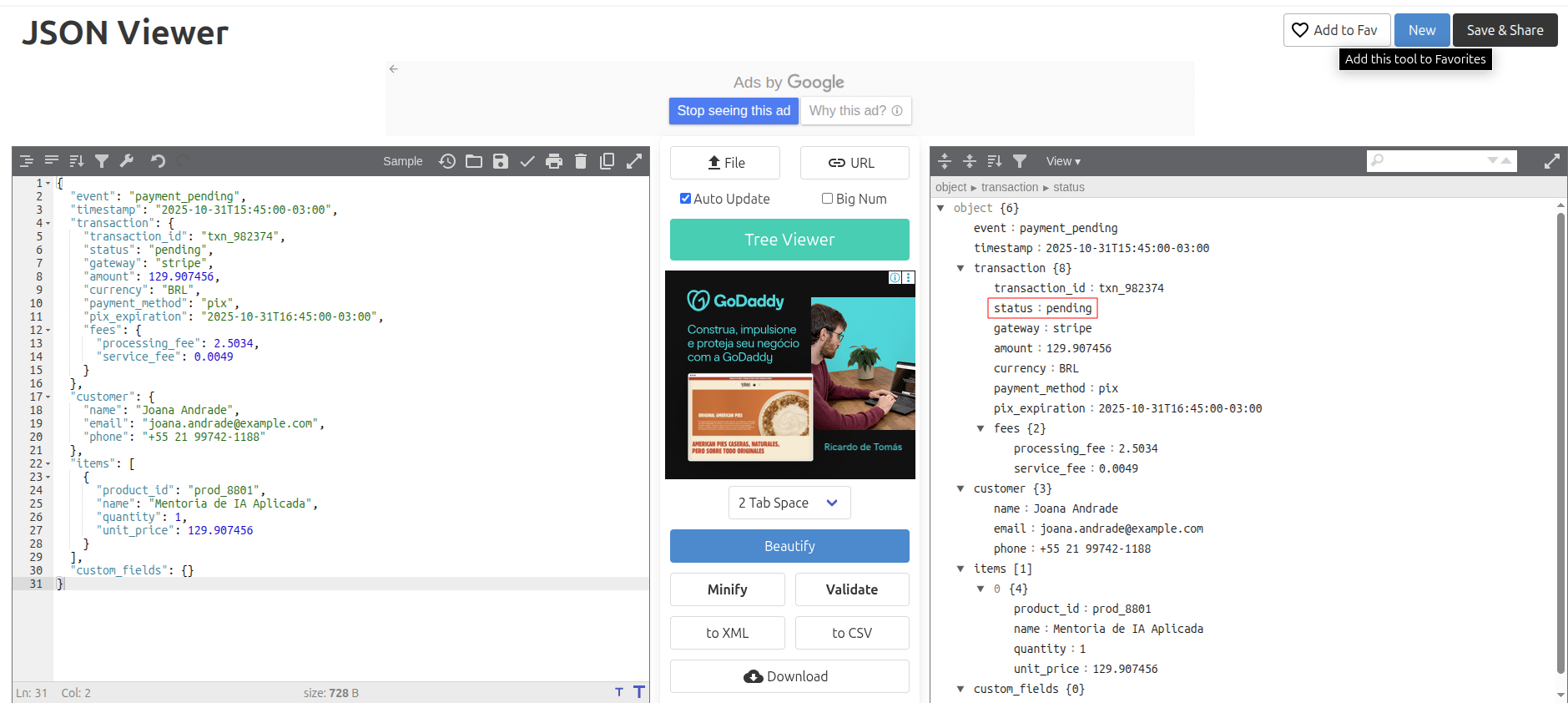Open the history clock icon
The width and height of the screenshot is (1568, 703).
pos(447,161)
